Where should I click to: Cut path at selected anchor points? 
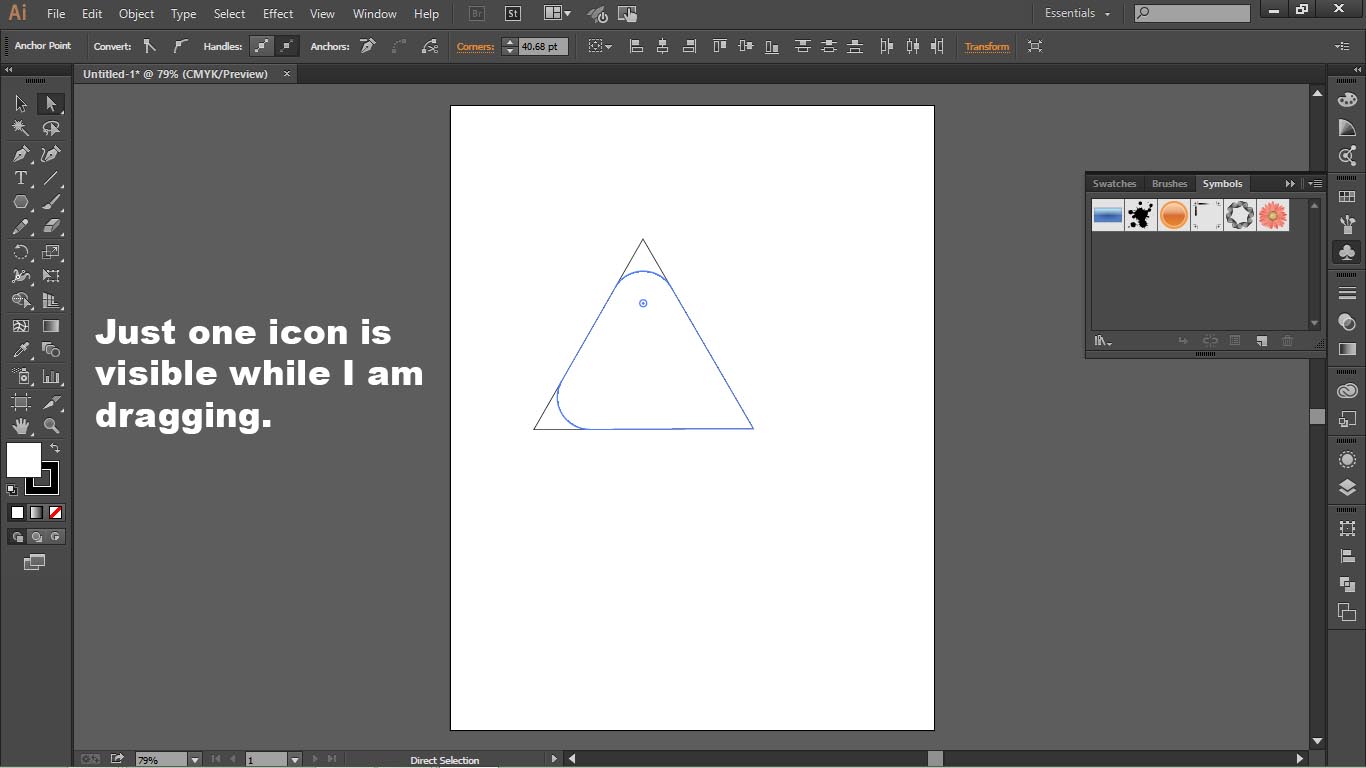430,46
